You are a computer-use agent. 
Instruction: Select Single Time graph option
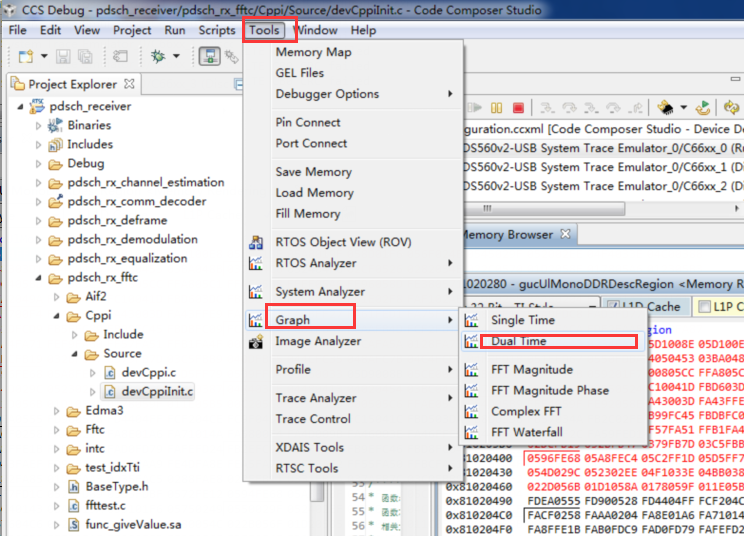pos(522,320)
